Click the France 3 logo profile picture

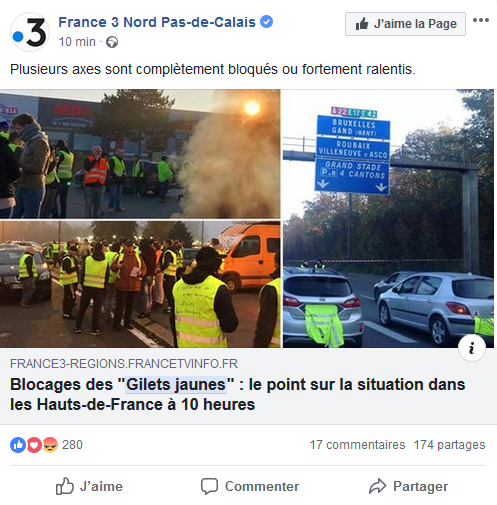(30, 32)
